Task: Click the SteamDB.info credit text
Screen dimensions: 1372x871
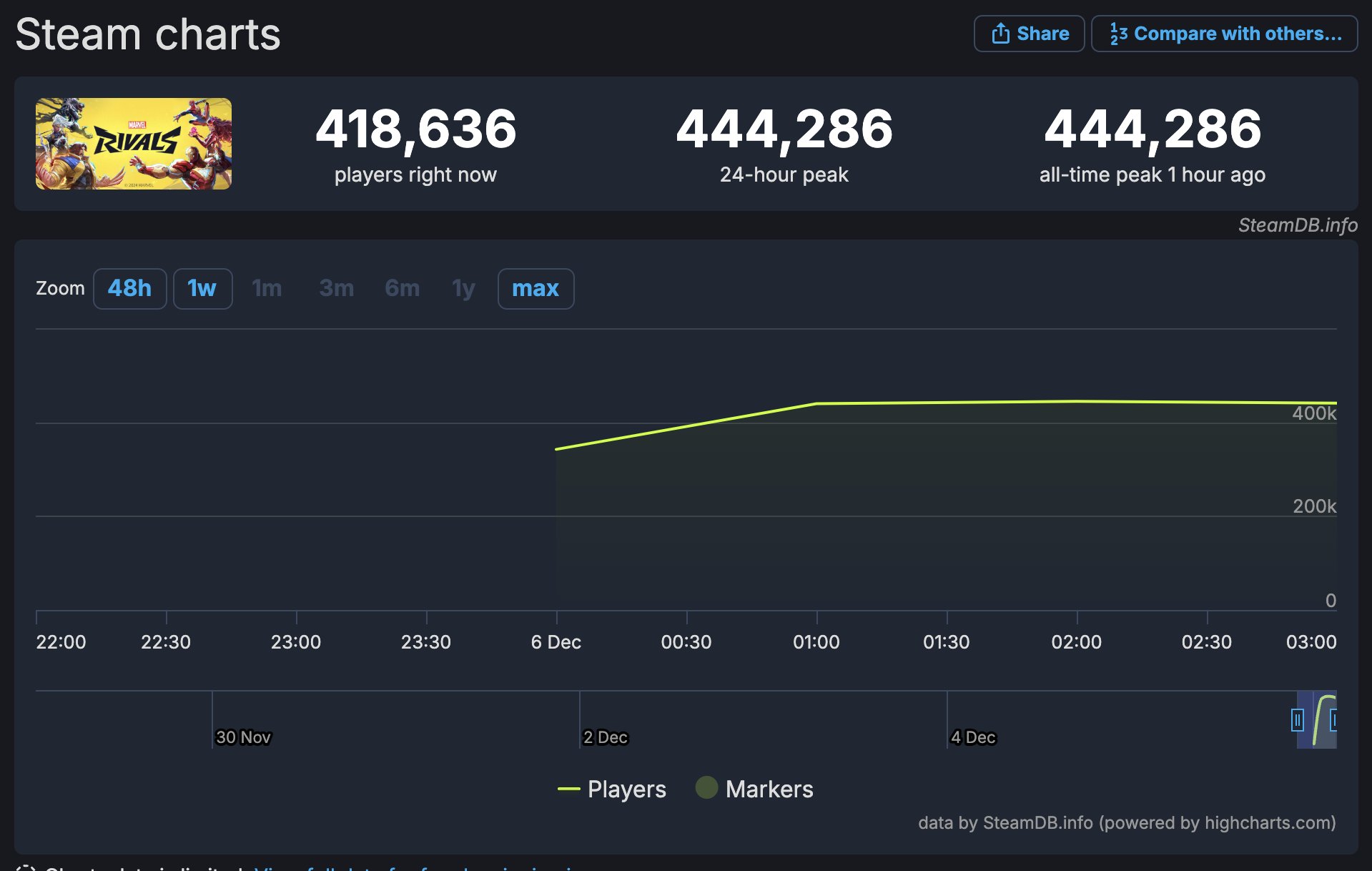Action: (1298, 225)
